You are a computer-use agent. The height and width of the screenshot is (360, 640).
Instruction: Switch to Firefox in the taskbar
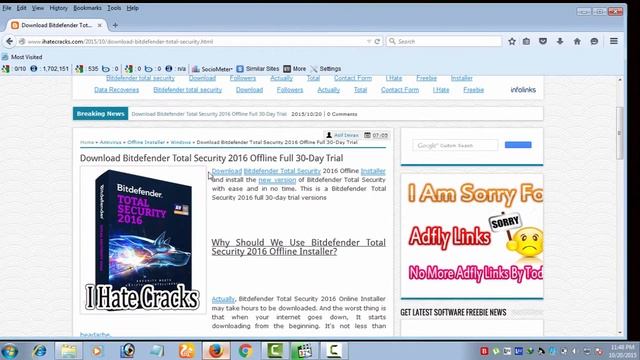tap(216, 351)
